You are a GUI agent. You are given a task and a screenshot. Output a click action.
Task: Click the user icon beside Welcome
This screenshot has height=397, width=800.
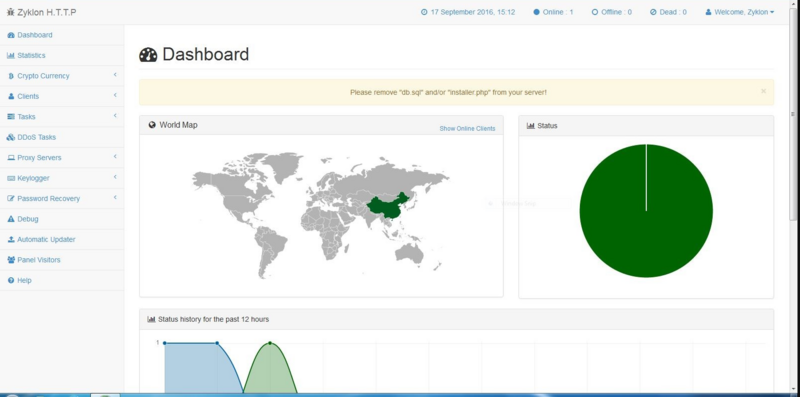point(708,12)
